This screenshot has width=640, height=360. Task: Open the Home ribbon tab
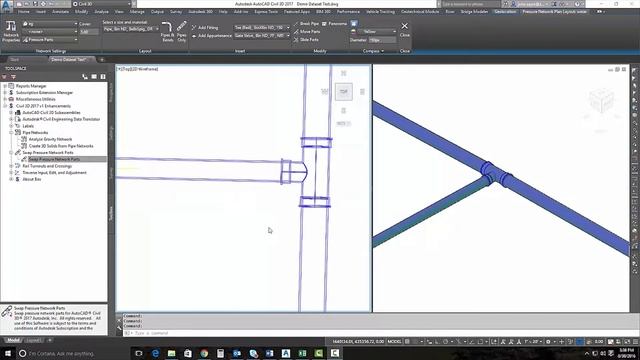pos(24,12)
